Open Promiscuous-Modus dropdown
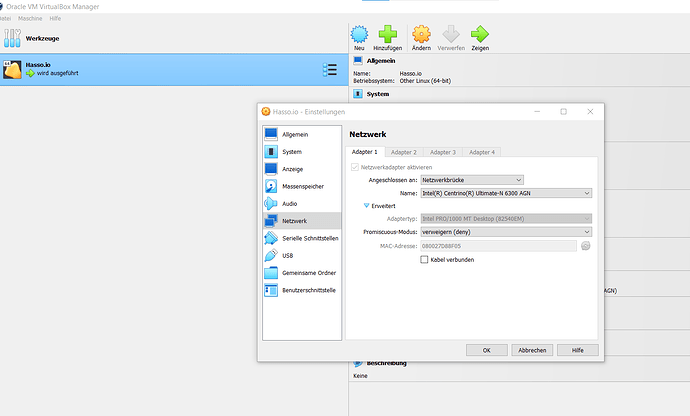Screen dimensions: 690x416 506,232
